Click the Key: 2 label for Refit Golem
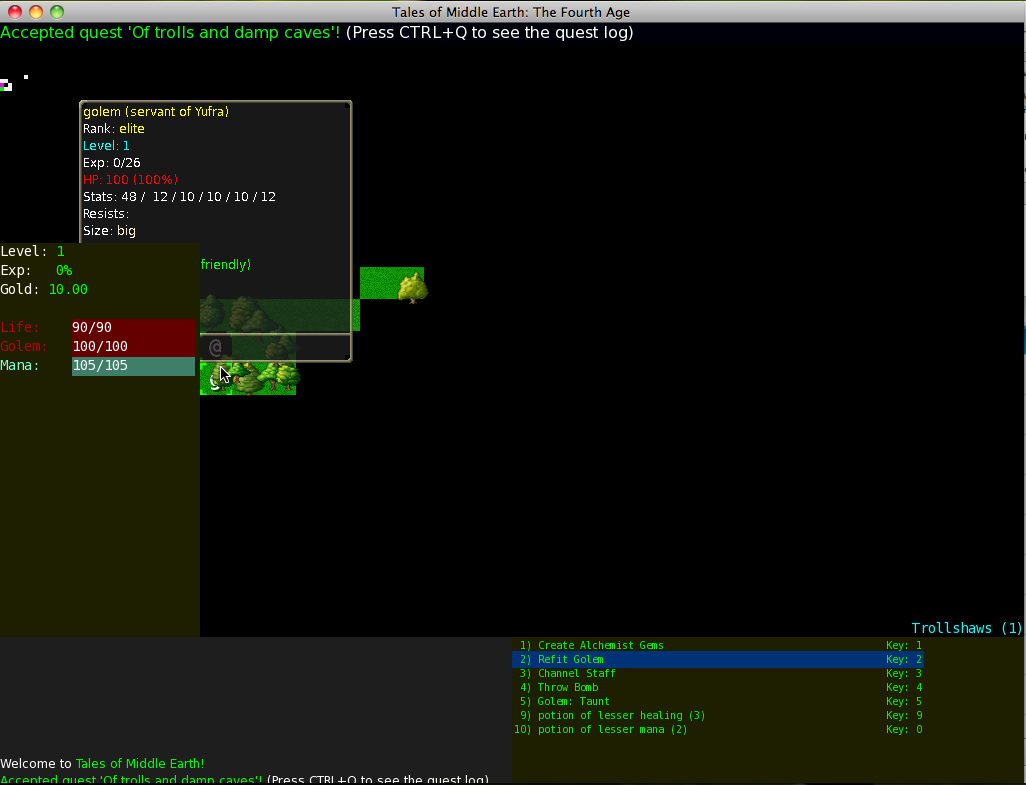 tap(904, 659)
